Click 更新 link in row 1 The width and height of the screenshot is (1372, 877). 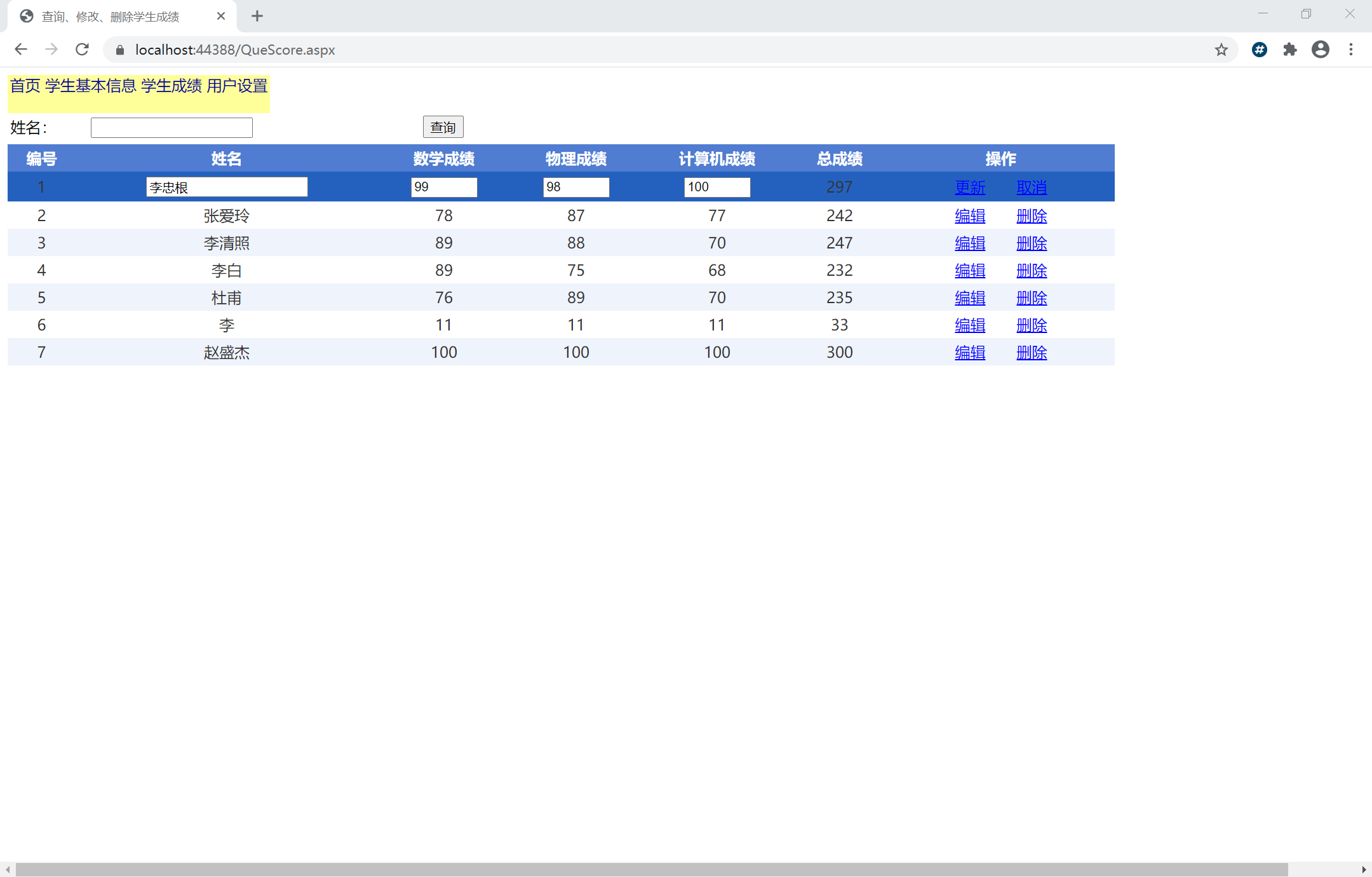coord(969,187)
